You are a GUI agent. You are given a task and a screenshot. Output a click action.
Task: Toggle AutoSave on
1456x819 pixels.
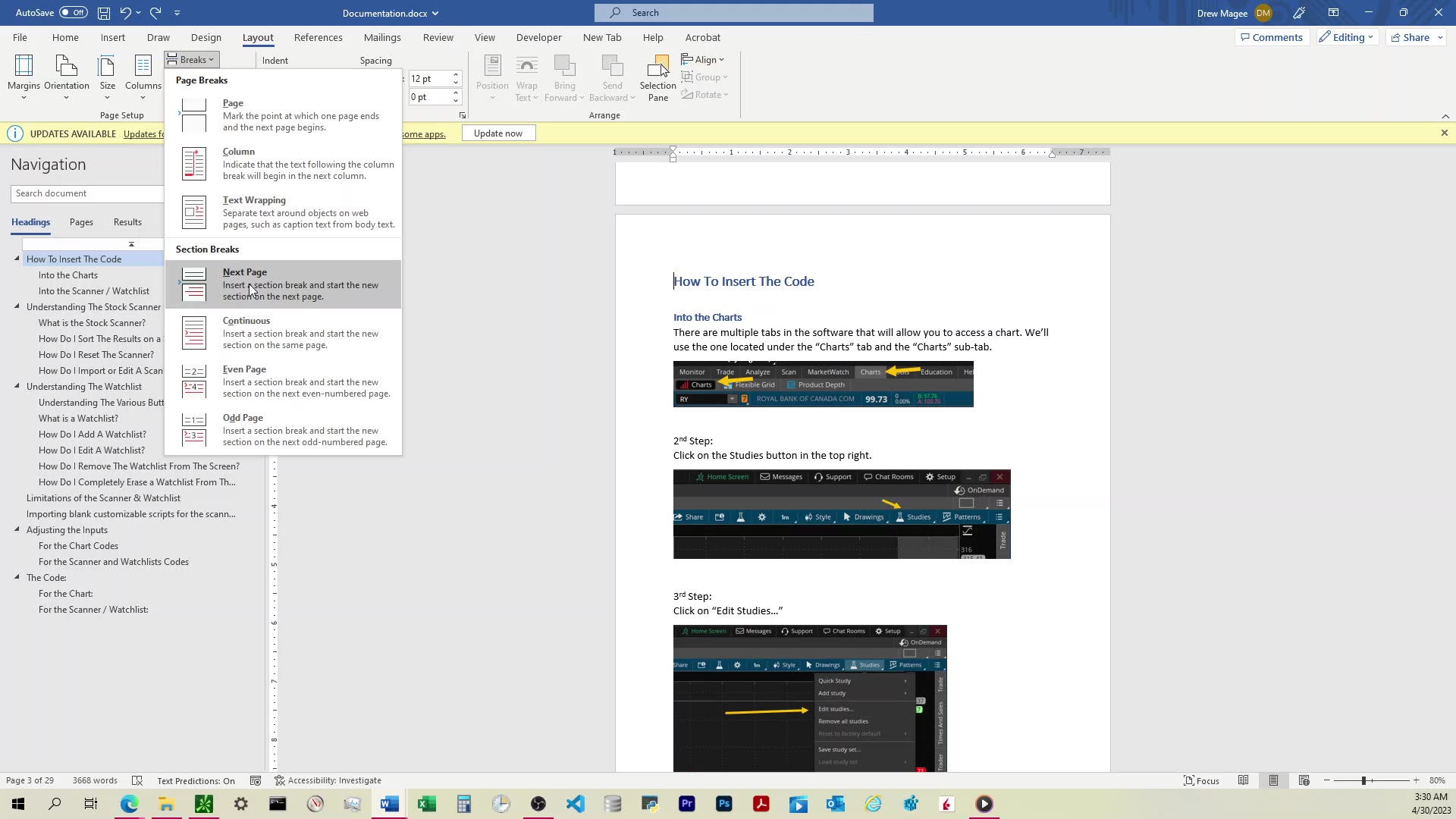(51, 12)
